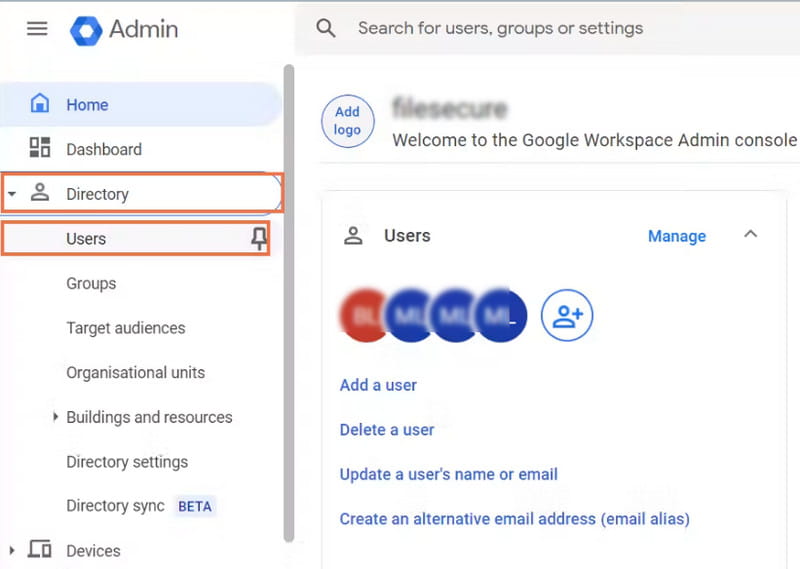The height and width of the screenshot is (569, 800).
Task: Expand the Devices section arrow
Action: pyautogui.click(x=12, y=551)
